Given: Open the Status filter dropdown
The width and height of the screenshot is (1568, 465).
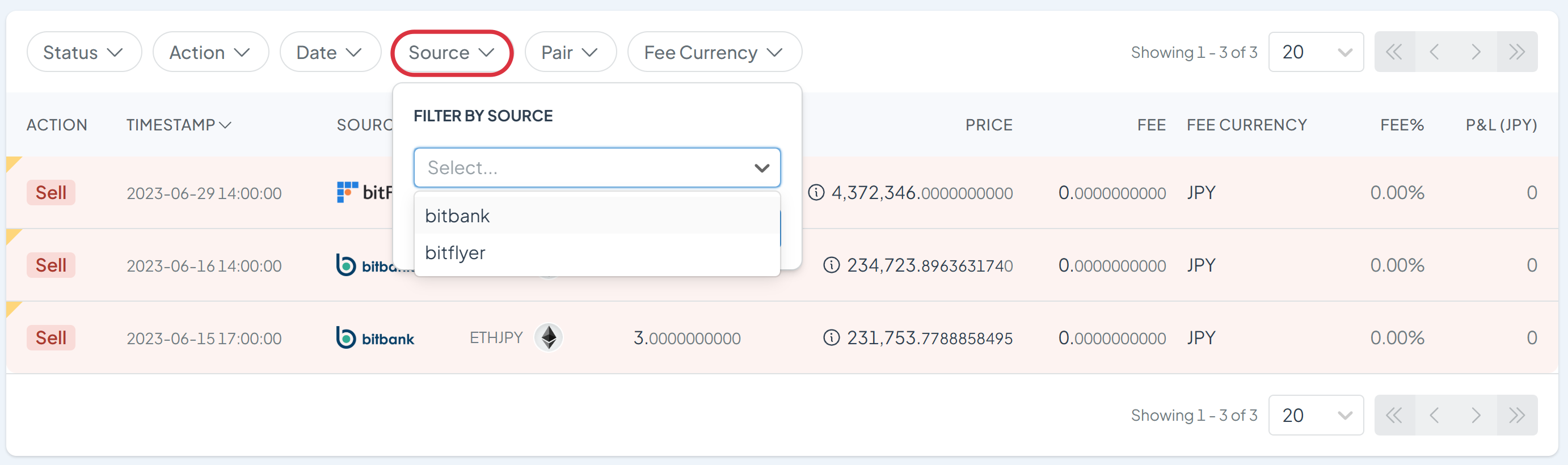Looking at the screenshot, I should [83, 52].
